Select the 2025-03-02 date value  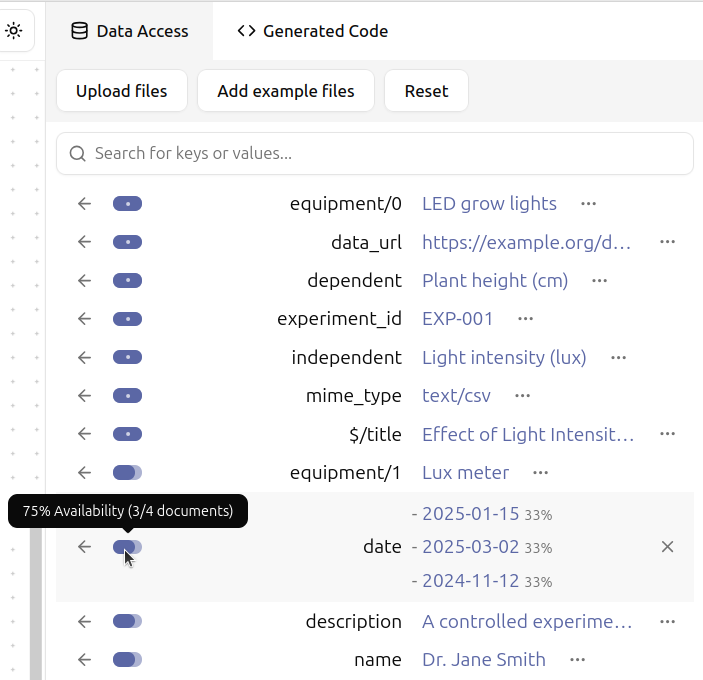point(470,547)
